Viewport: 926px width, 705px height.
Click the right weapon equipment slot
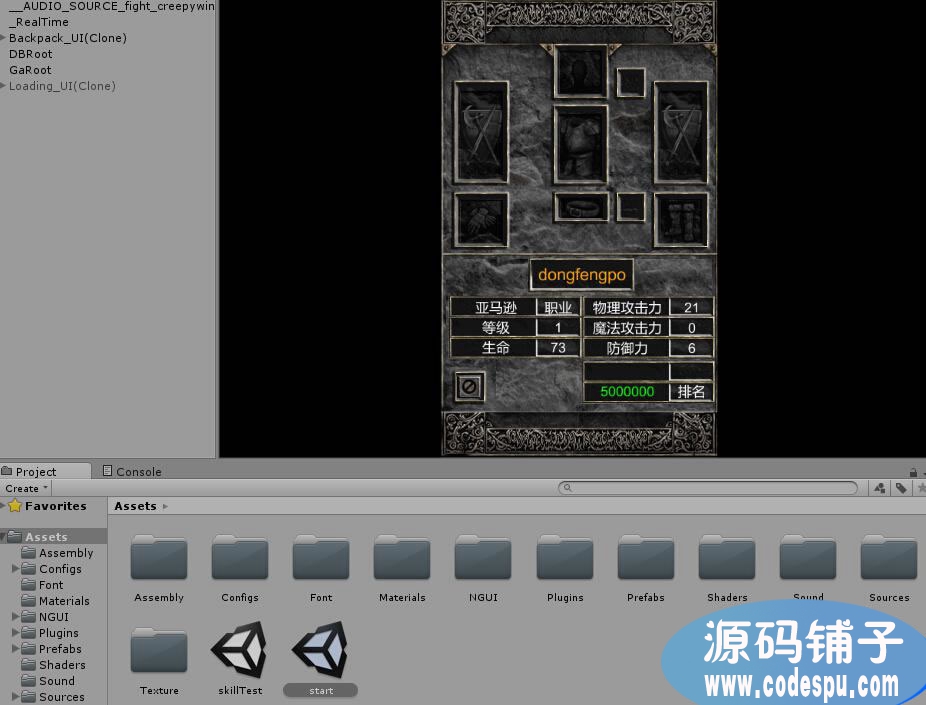point(681,132)
